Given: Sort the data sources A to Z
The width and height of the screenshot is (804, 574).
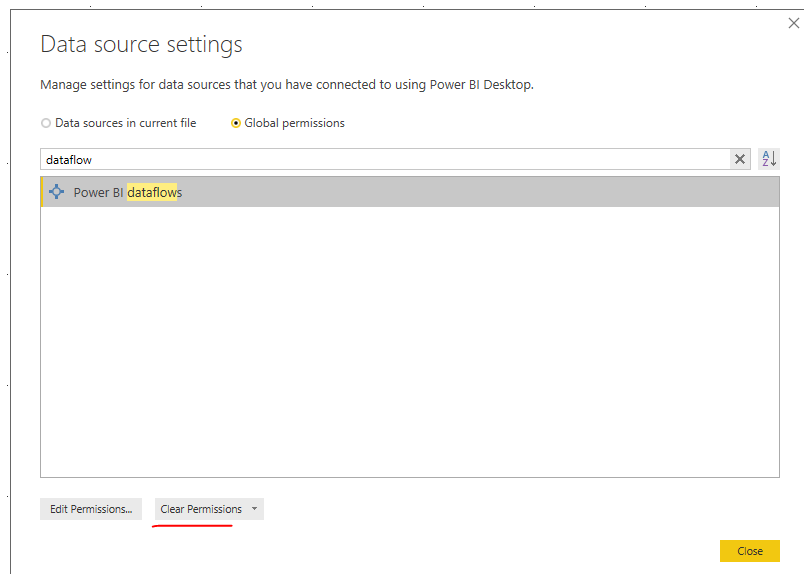Looking at the screenshot, I should [x=769, y=159].
